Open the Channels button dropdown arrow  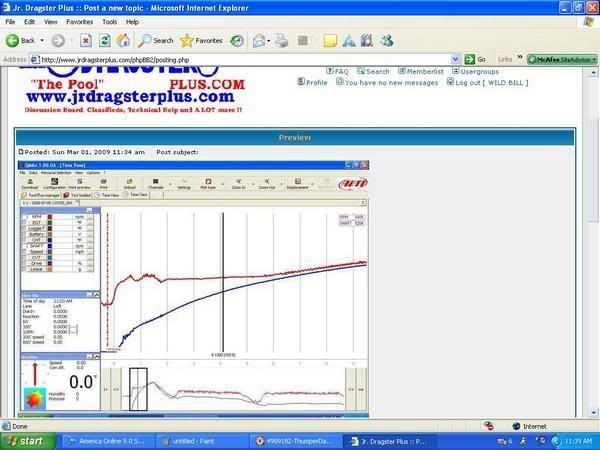coord(170,184)
